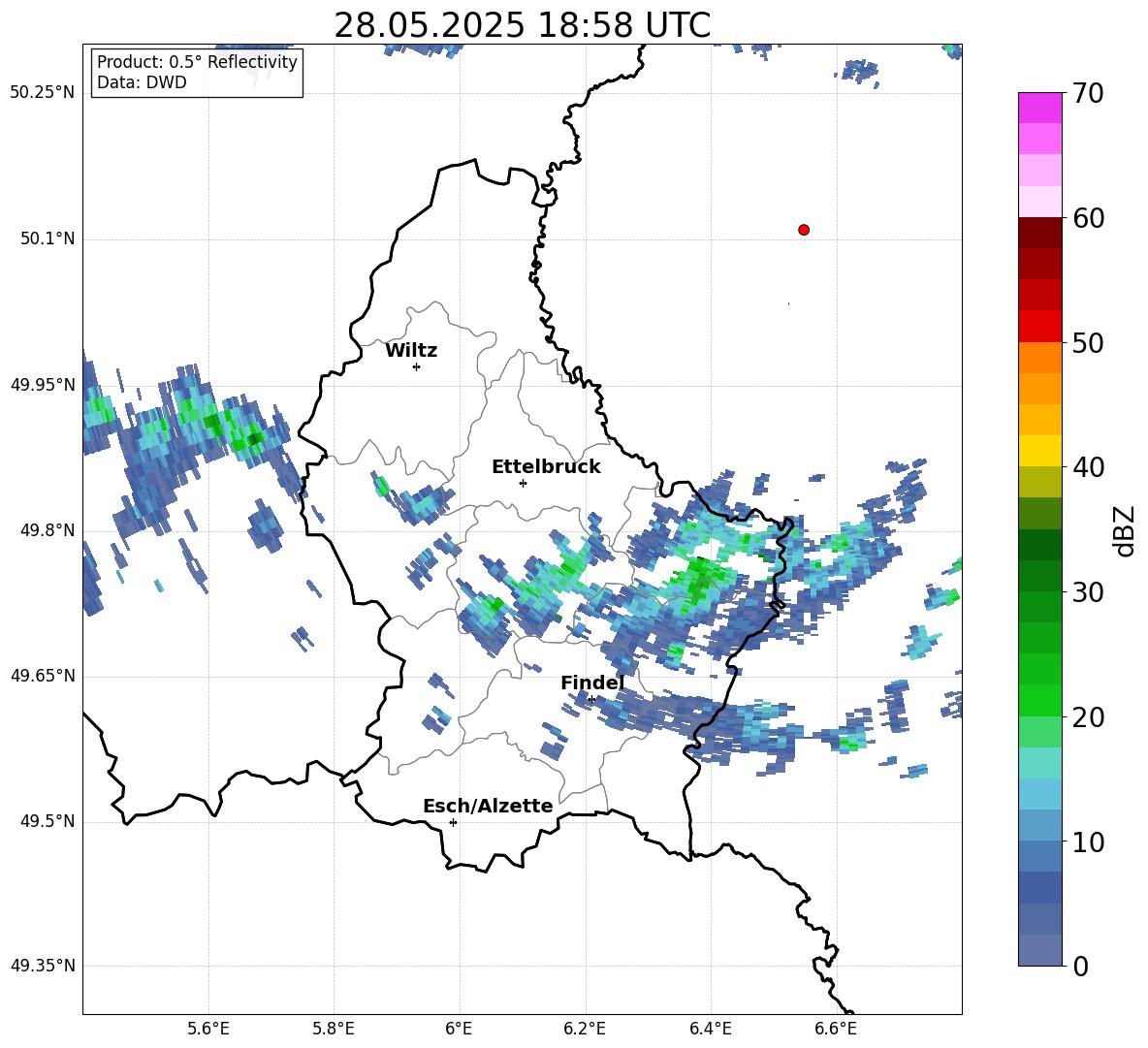Click the 5.6°E longitude label
The image size is (1148, 1048).
click(208, 1029)
